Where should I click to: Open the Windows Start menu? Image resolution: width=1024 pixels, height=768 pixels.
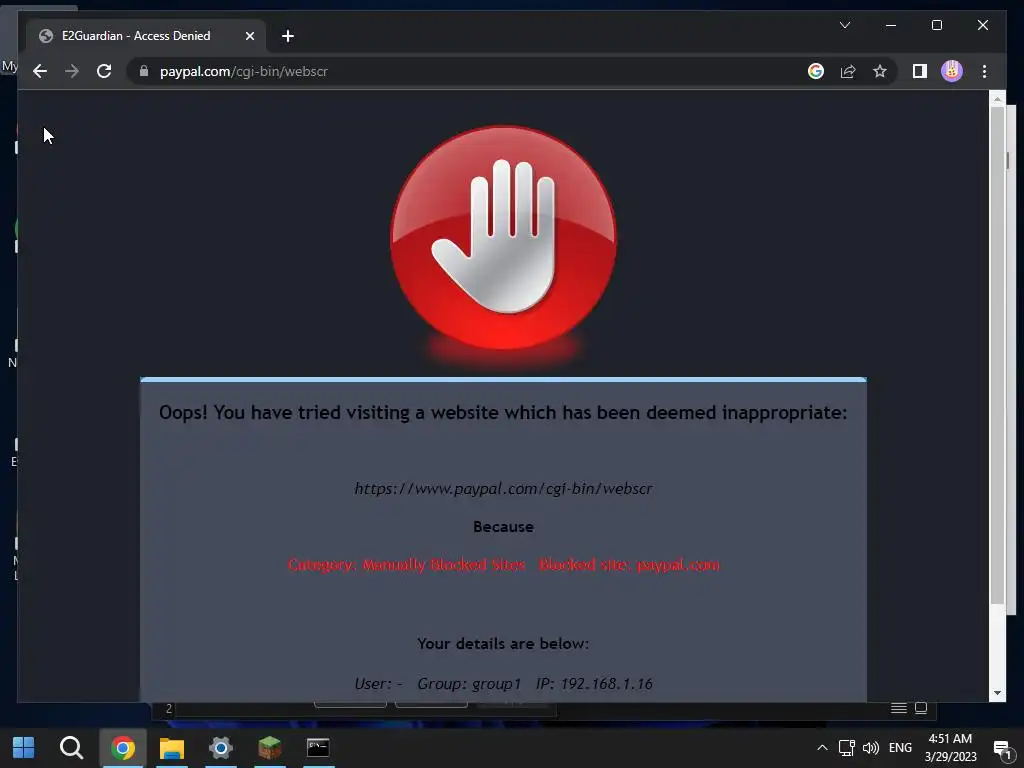click(x=24, y=748)
